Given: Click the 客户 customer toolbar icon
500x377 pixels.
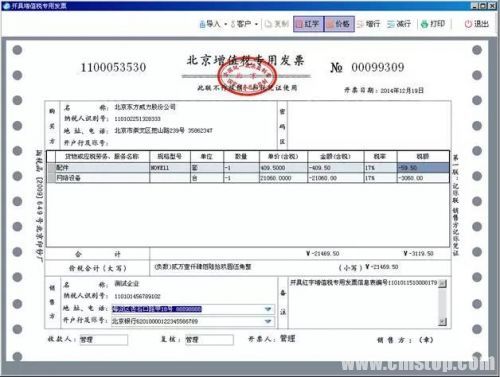Looking at the screenshot, I should click(x=233, y=24).
